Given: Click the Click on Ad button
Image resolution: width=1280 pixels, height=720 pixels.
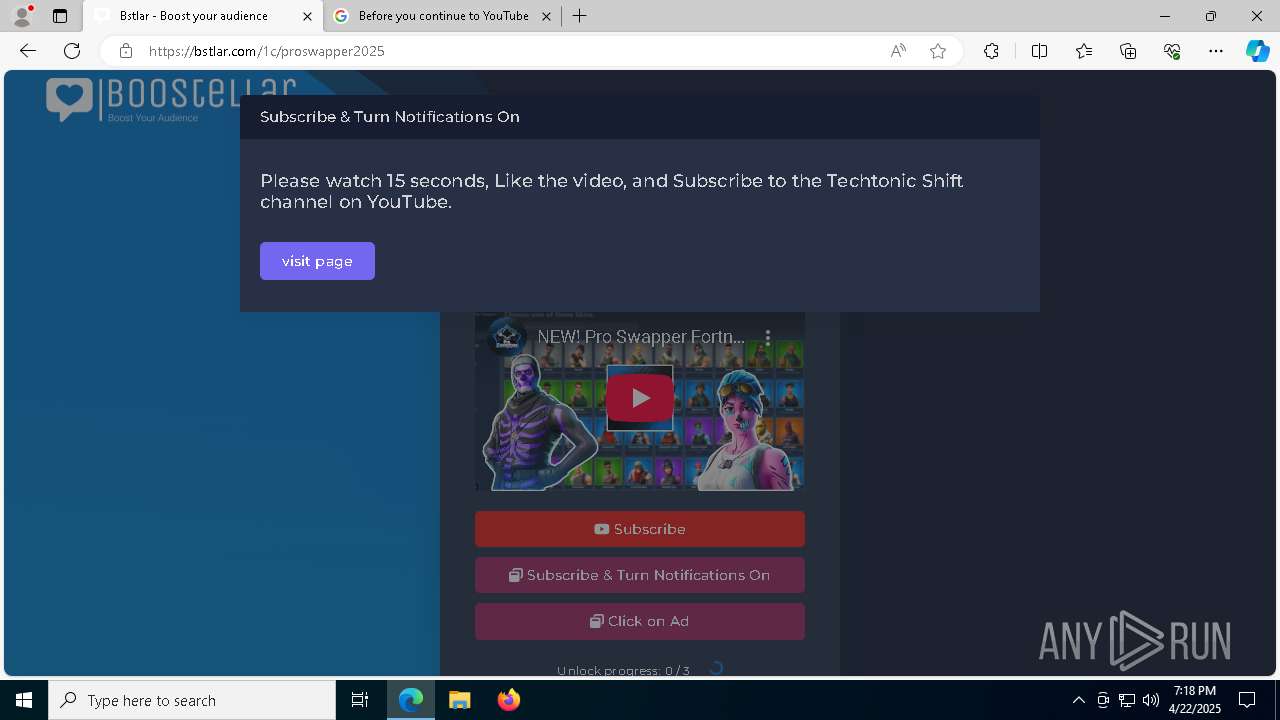Looking at the screenshot, I should click(x=640, y=621).
